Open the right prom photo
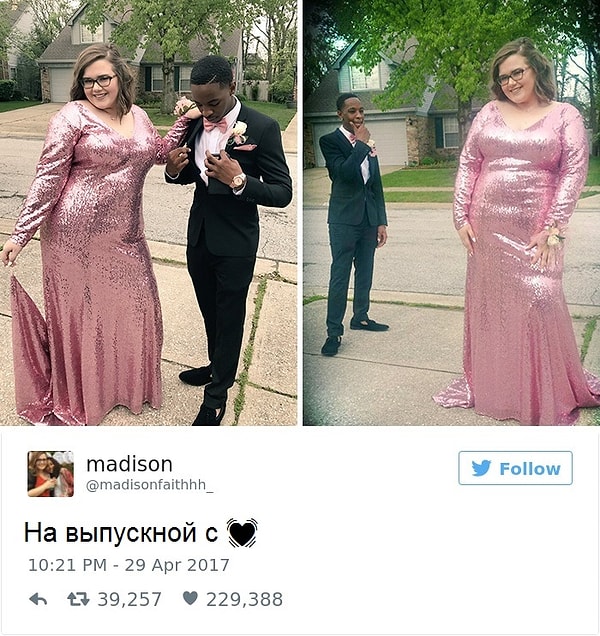 [x=452, y=213]
